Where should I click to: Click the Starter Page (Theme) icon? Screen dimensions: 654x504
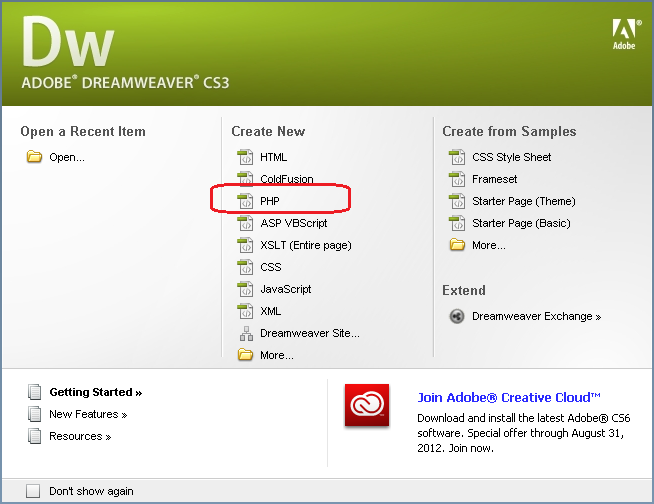pyautogui.click(x=457, y=201)
